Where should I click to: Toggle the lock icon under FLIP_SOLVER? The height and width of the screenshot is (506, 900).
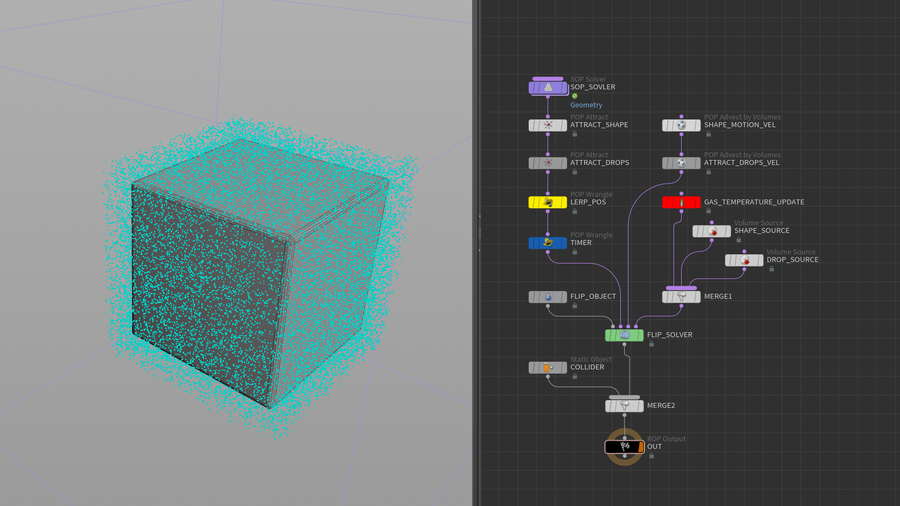(x=651, y=345)
